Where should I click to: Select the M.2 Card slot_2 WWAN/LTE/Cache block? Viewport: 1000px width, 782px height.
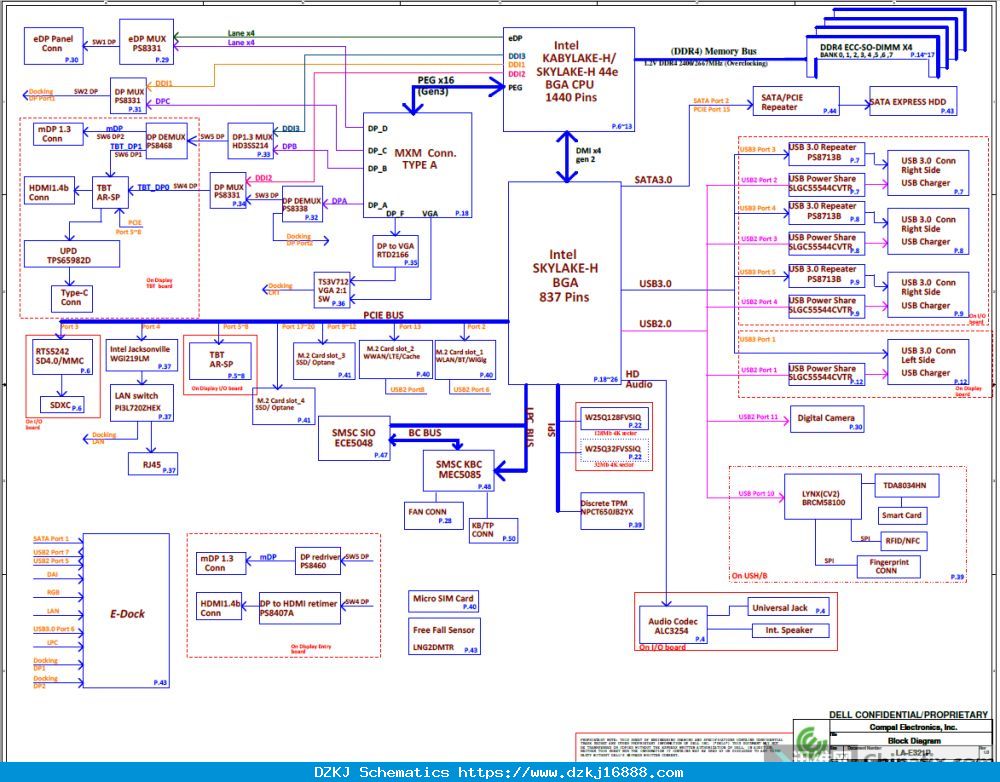pyautogui.click(x=395, y=359)
